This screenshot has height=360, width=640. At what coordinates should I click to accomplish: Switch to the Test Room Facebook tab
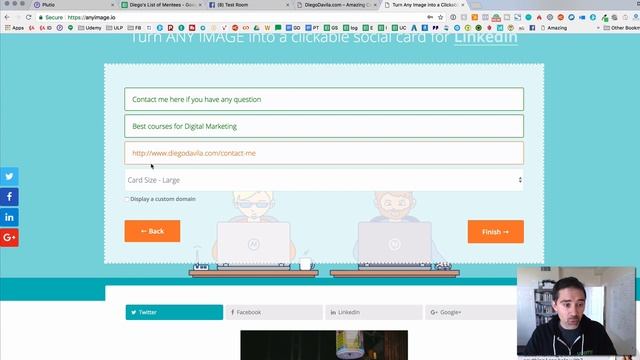point(249,5)
